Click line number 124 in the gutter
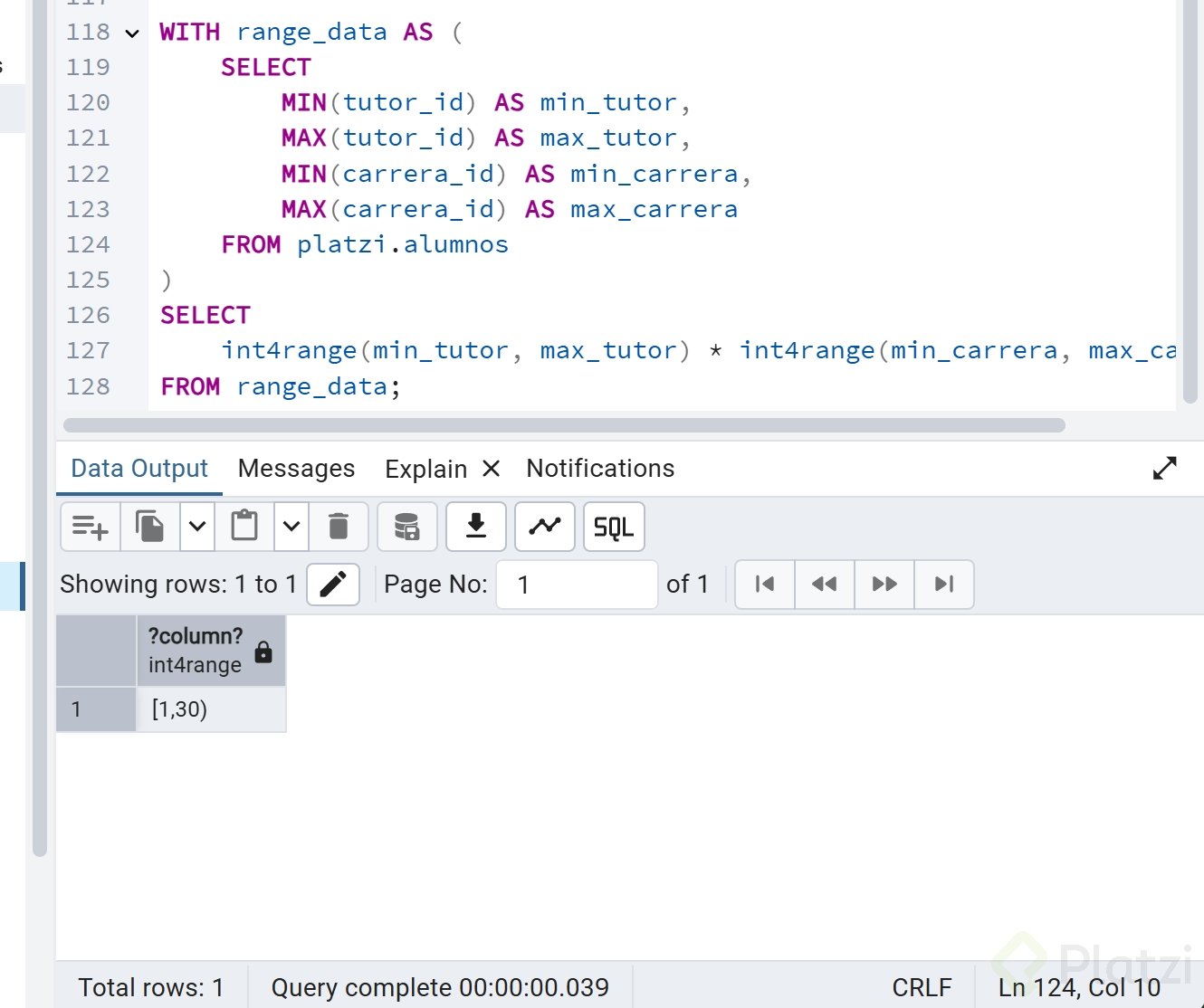Viewport: 1204px width, 1008px height. [x=88, y=244]
